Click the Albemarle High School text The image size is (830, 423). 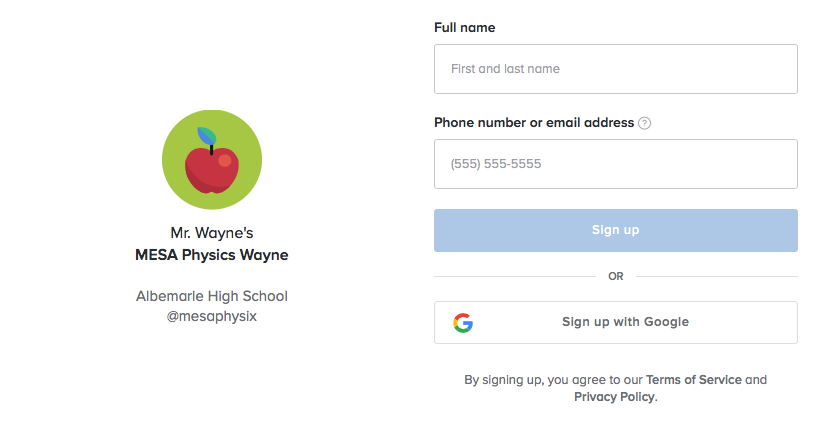pyautogui.click(x=212, y=296)
